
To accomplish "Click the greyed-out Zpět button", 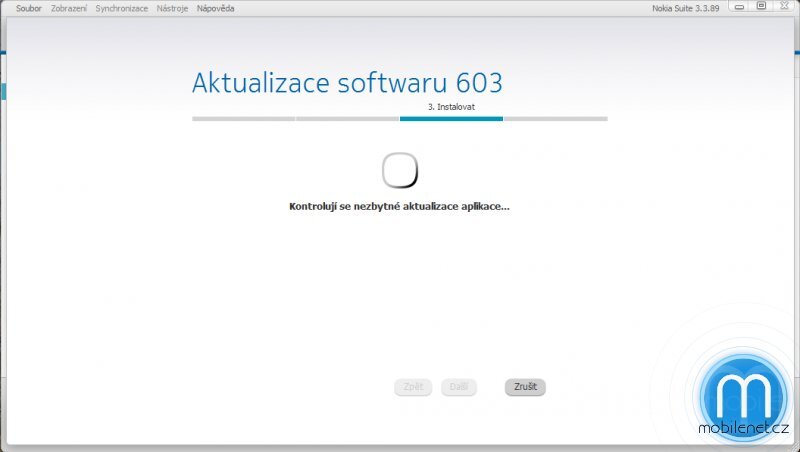I will (413, 387).
